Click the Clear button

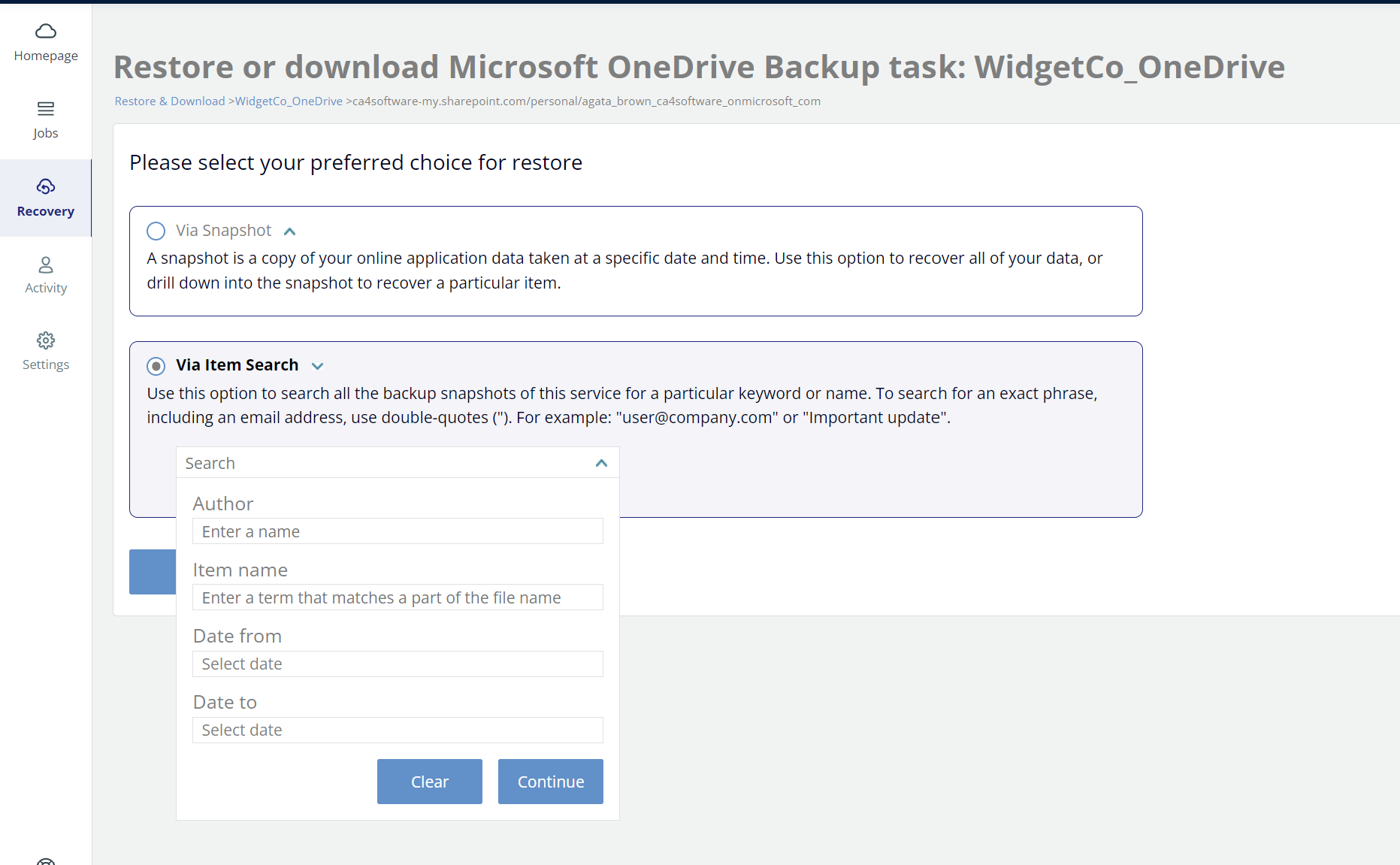click(430, 782)
